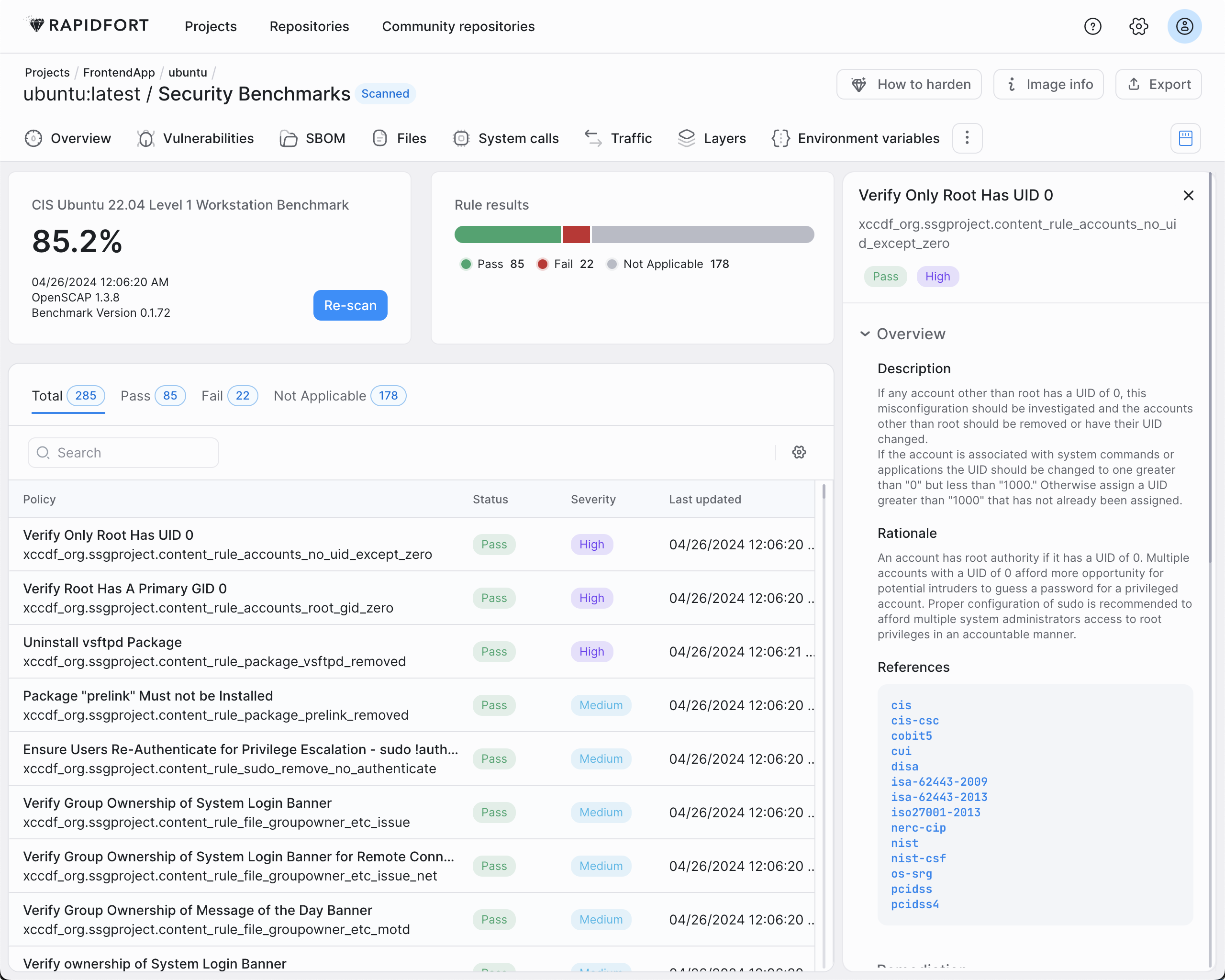Click Pass status in vsftpd row
Screen dimensions: 1225x980
click(x=494, y=652)
